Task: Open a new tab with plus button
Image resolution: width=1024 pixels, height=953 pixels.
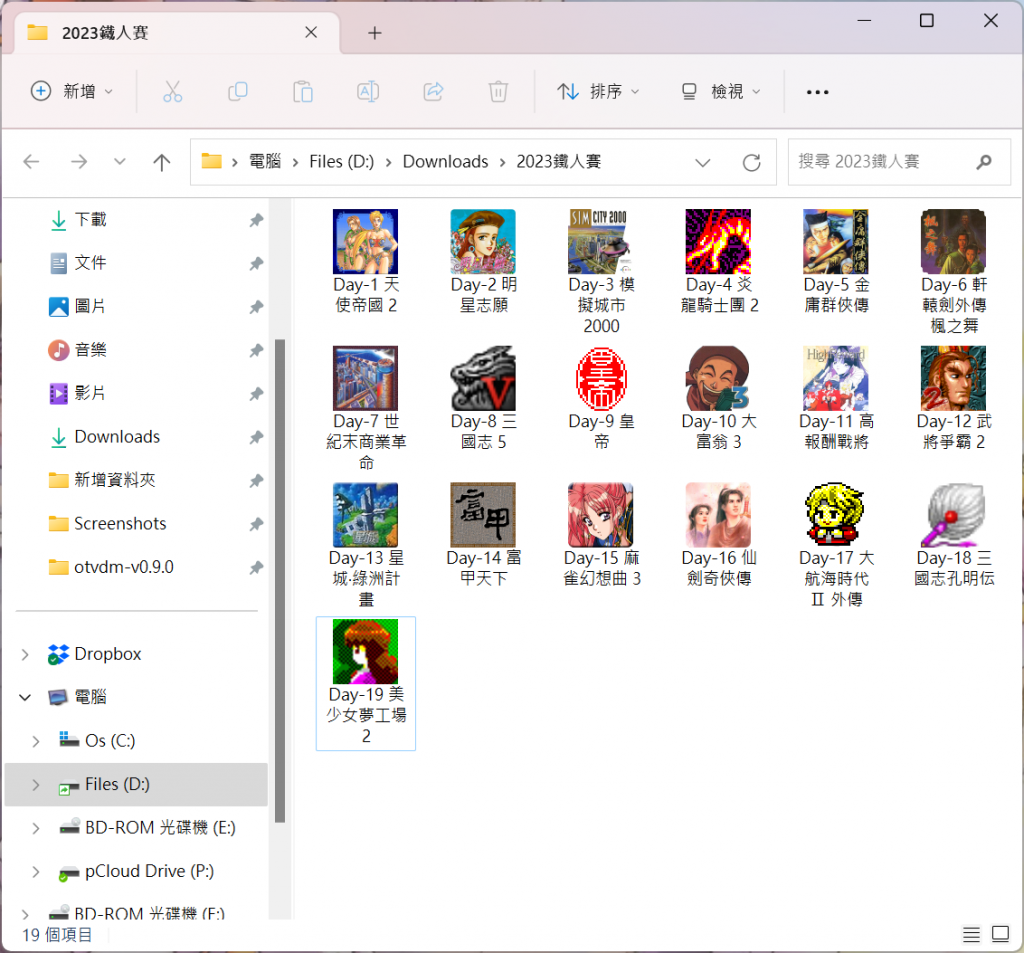Action: pyautogui.click(x=375, y=33)
